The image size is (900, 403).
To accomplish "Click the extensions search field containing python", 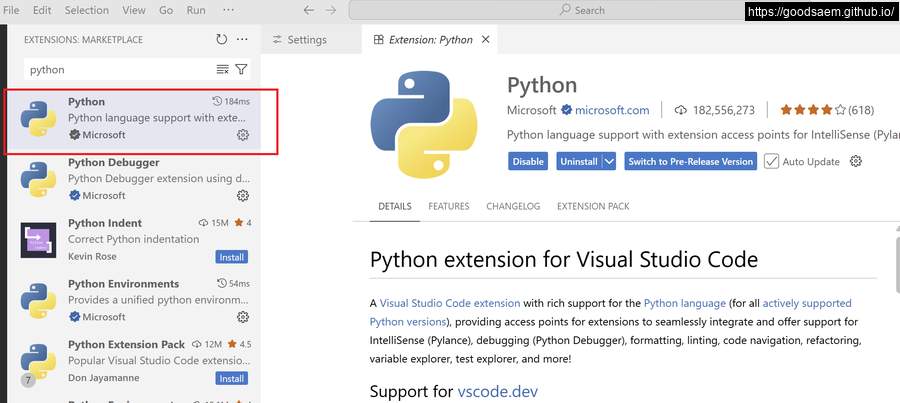I will [118, 70].
